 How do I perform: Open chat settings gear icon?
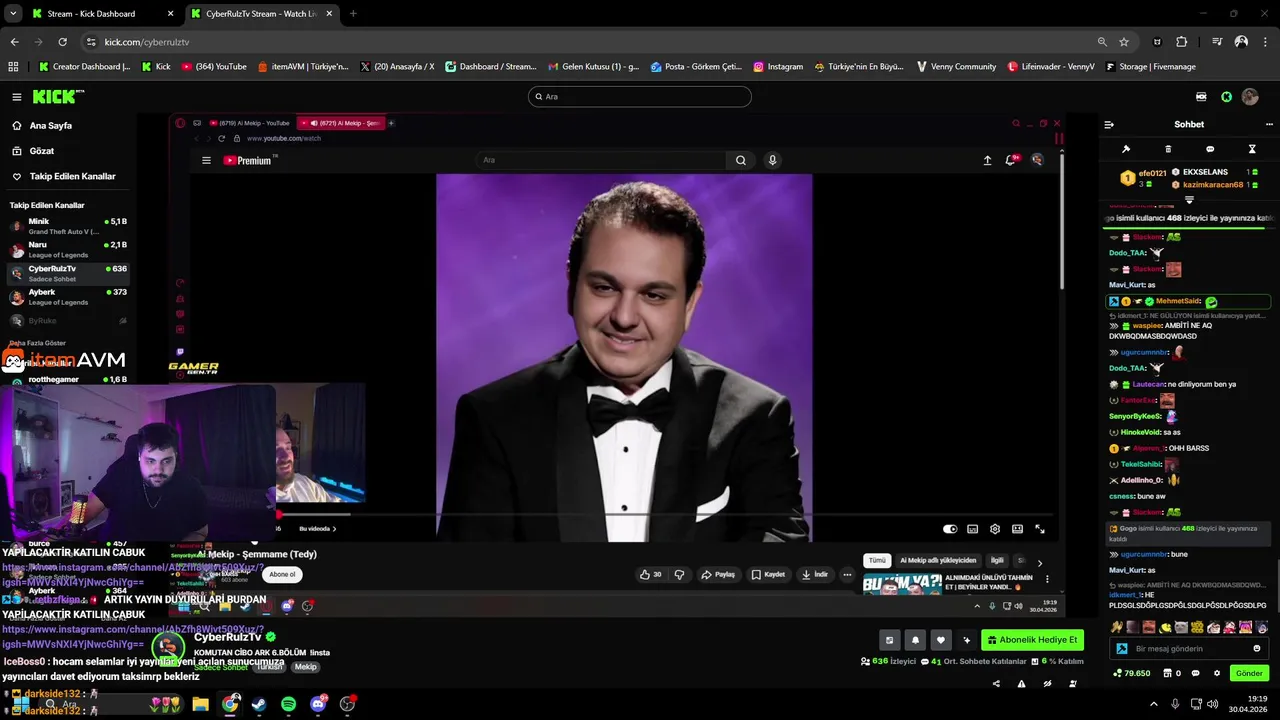1217,673
